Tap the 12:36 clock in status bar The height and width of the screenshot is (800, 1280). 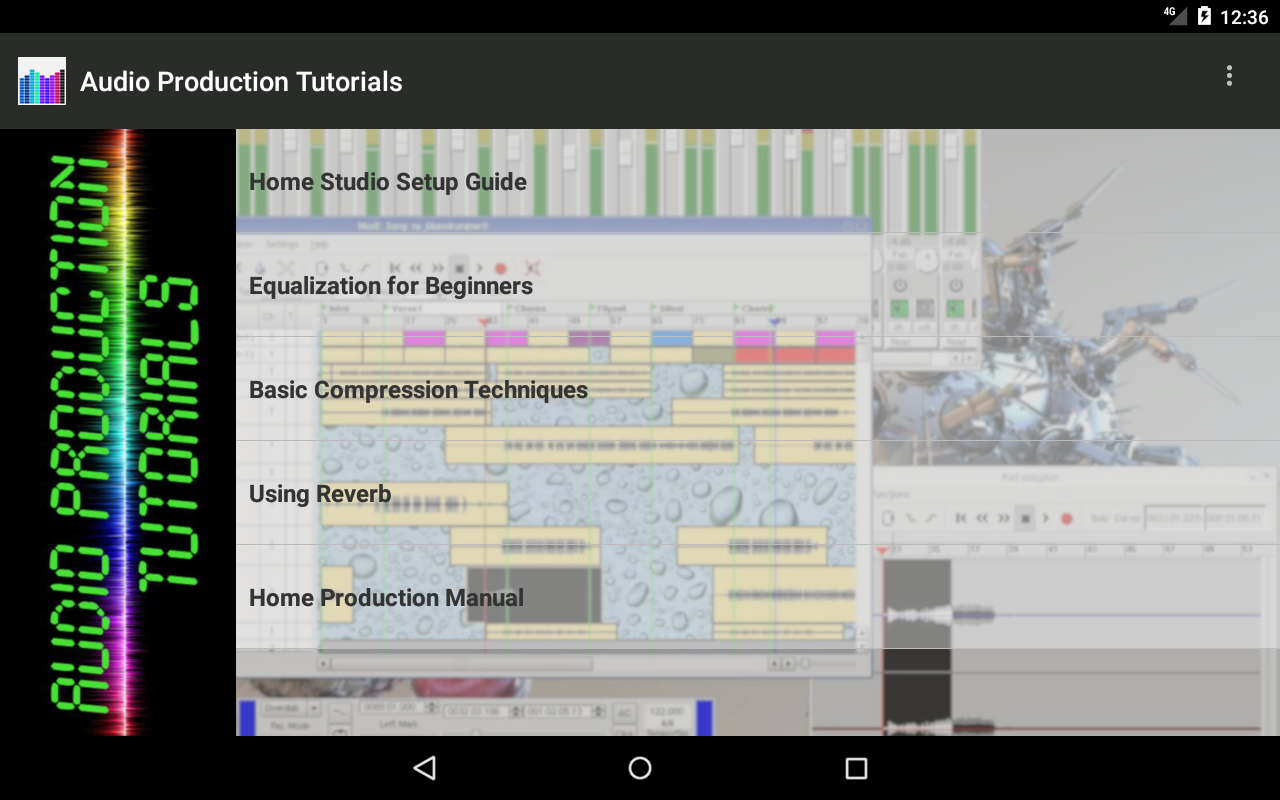coord(1244,17)
